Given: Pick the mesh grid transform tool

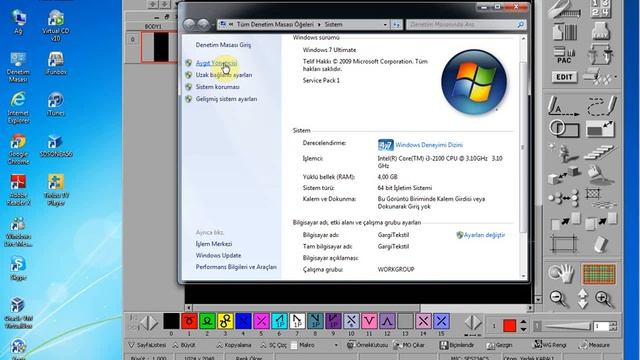Looking at the screenshot, I should pyautogui.click(x=600, y=198).
